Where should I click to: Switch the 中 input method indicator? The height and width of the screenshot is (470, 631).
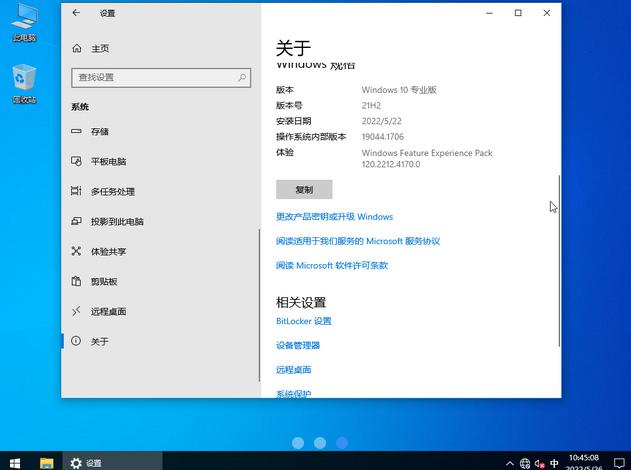(x=554, y=463)
